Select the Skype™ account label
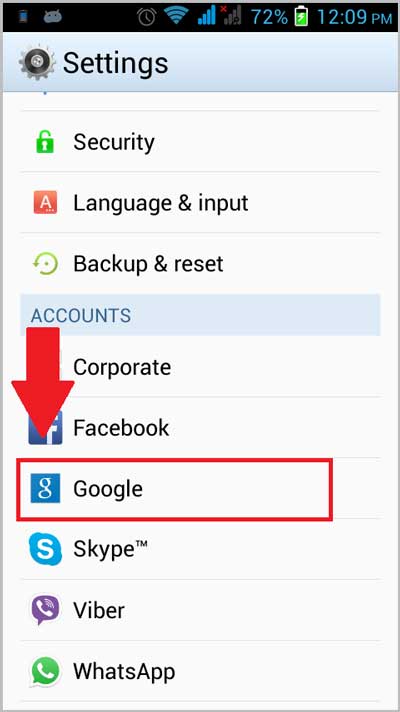 (x=110, y=549)
